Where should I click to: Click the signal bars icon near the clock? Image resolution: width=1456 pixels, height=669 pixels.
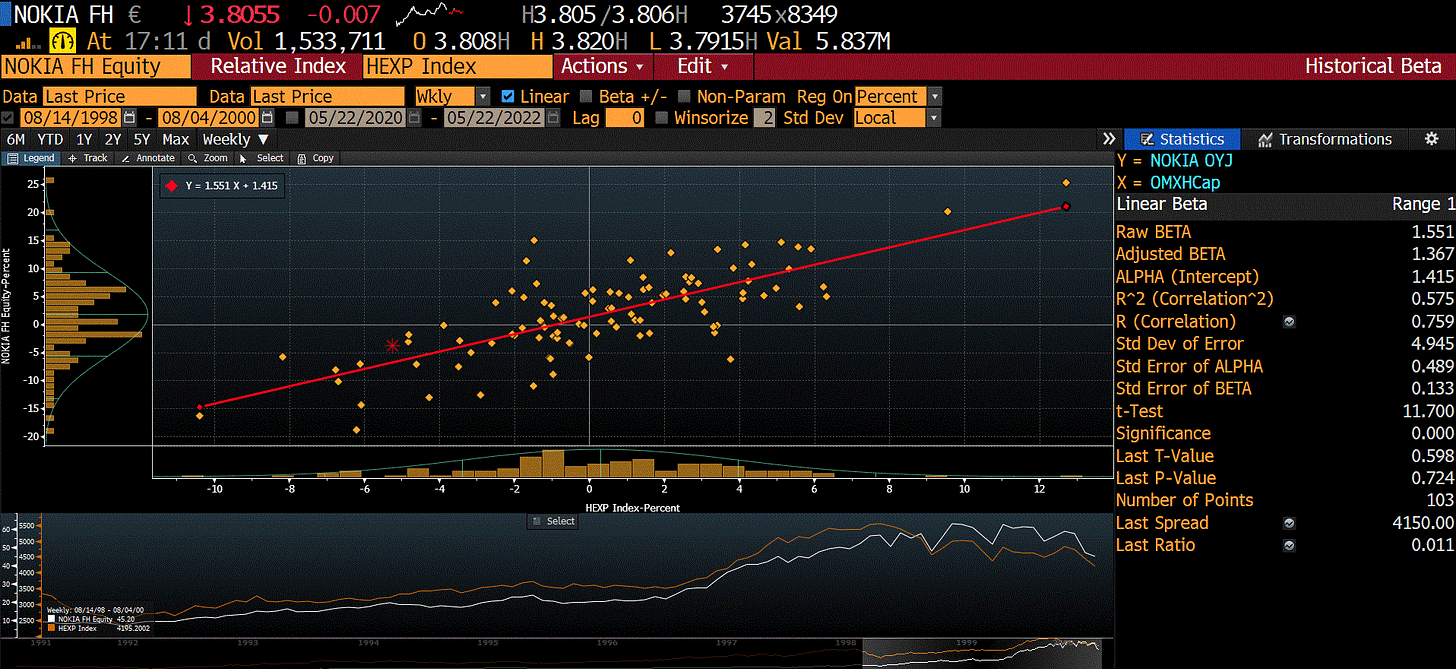point(28,44)
